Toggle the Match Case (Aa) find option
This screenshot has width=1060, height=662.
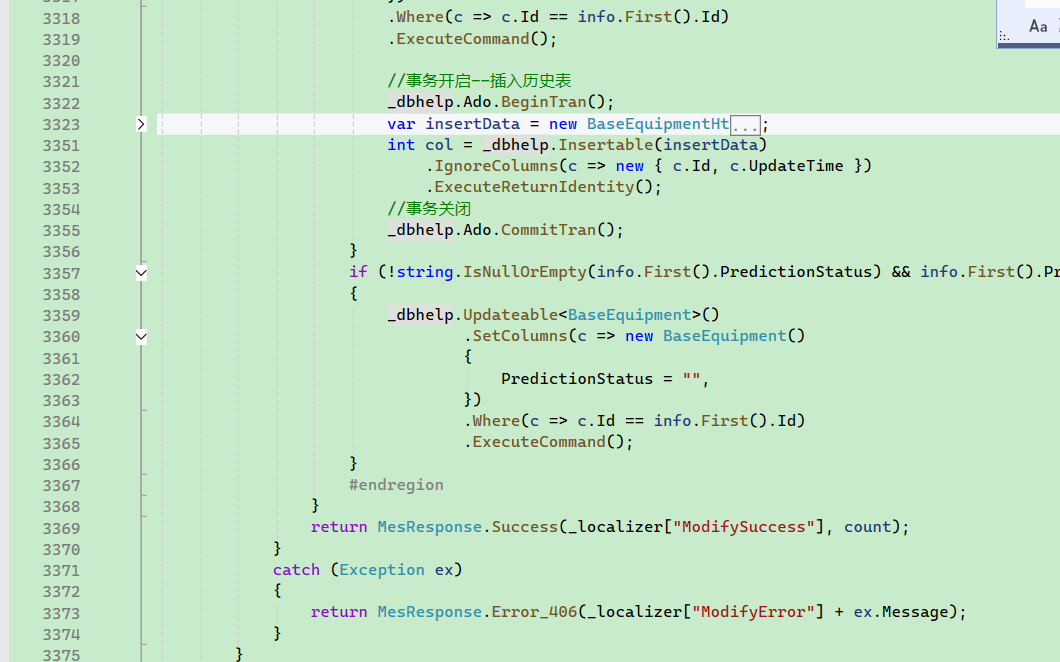click(x=1038, y=27)
